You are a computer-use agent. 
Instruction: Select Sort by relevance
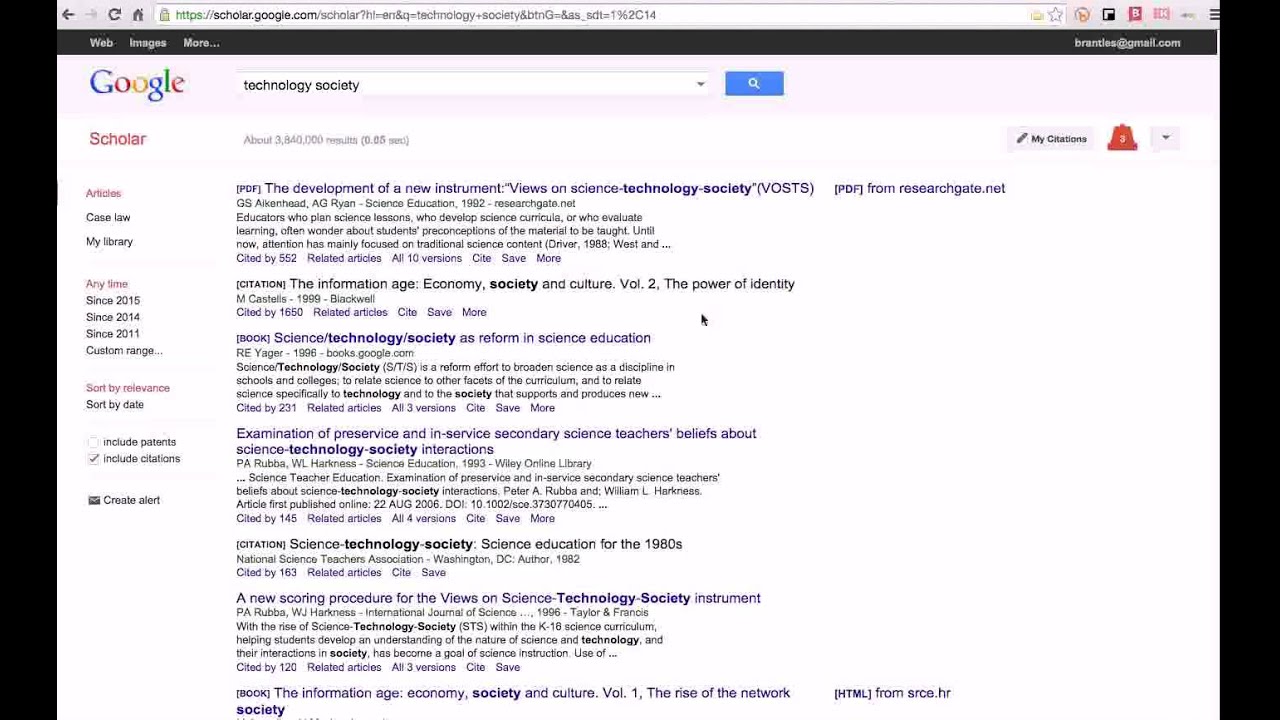pos(128,388)
